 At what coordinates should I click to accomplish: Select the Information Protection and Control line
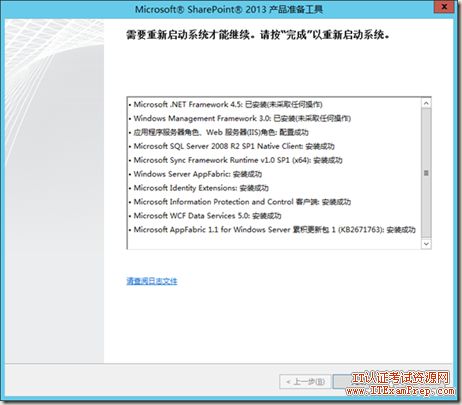(240, 202)
